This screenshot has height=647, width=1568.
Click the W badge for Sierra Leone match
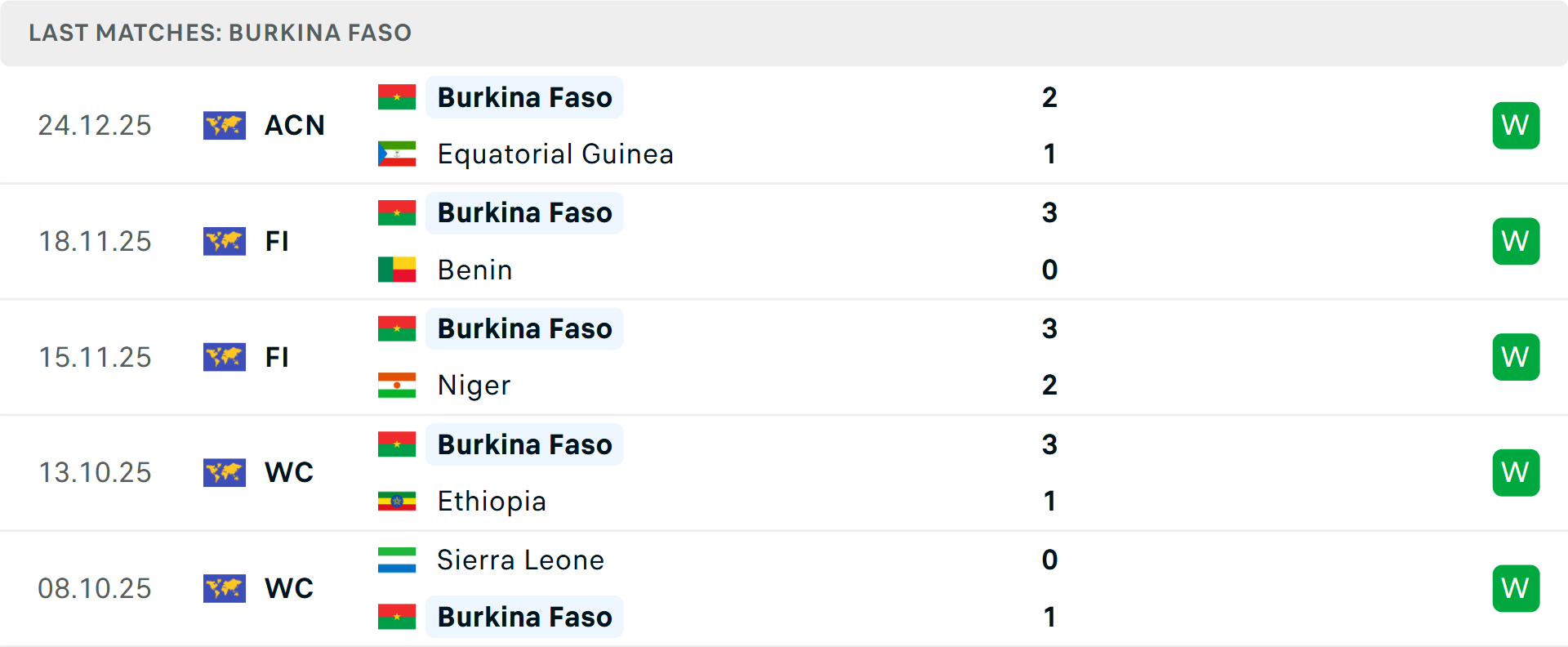click(x=1516, y=588)
